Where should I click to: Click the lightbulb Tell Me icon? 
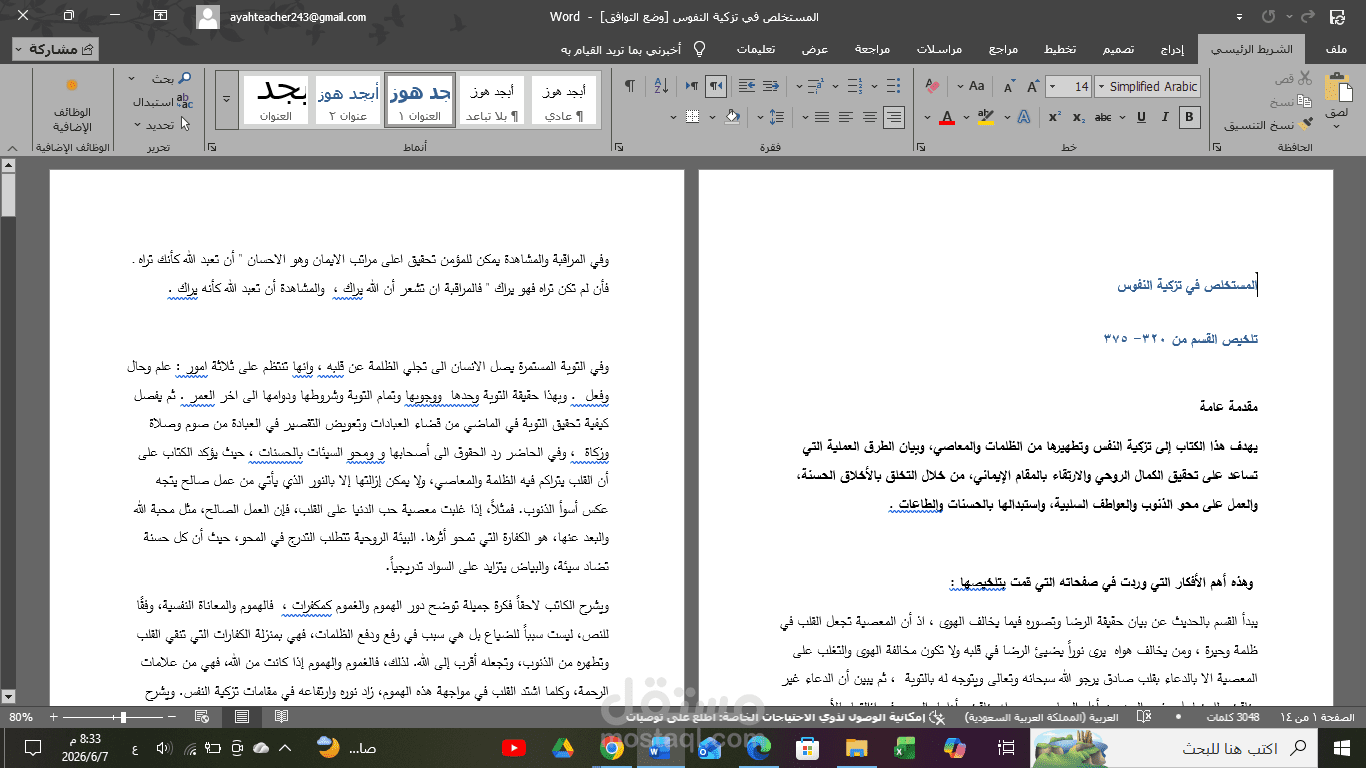[700, 47]
